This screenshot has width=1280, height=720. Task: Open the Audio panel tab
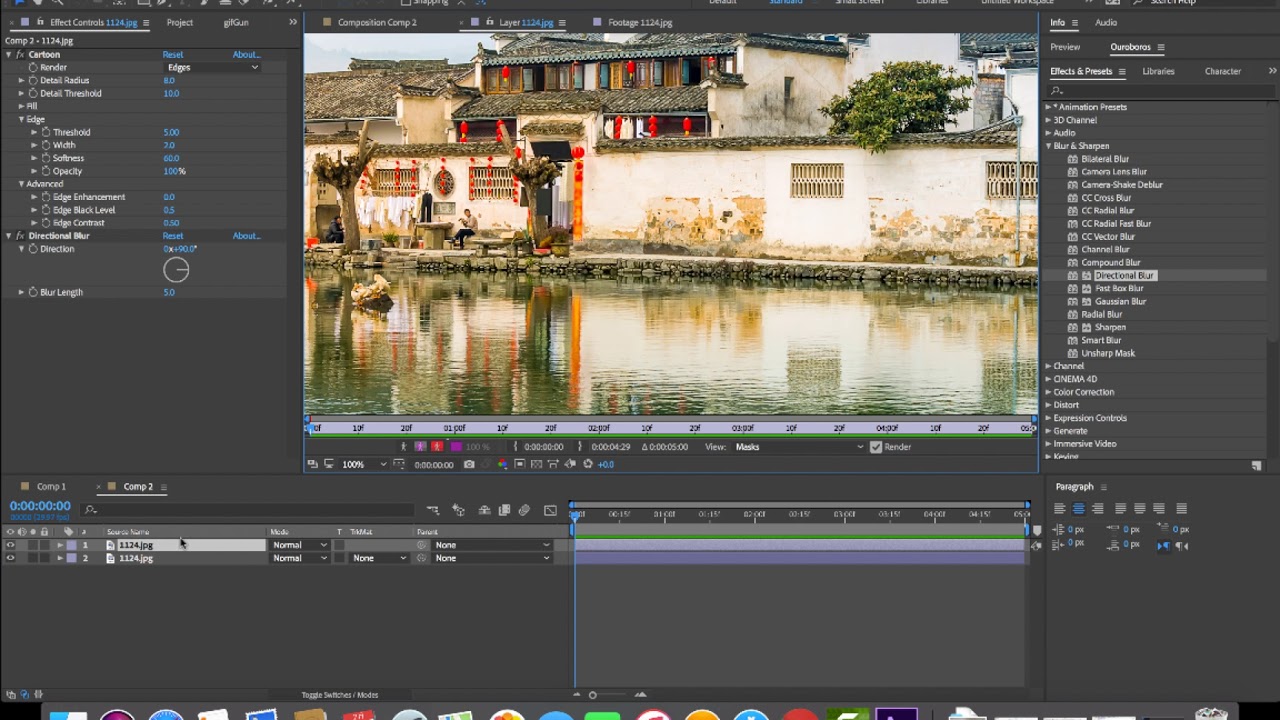tap(1106, 22)
